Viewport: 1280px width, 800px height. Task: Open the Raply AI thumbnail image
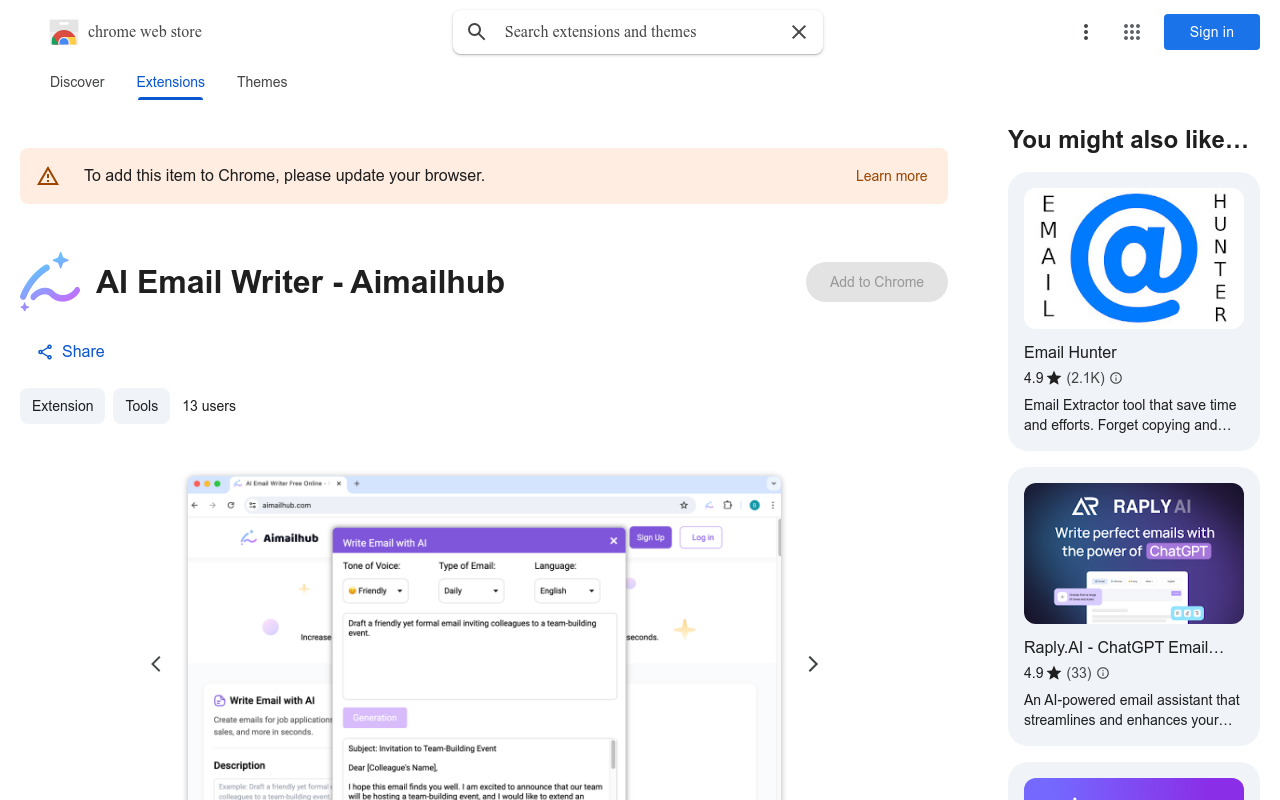(x=1134, y=553)
